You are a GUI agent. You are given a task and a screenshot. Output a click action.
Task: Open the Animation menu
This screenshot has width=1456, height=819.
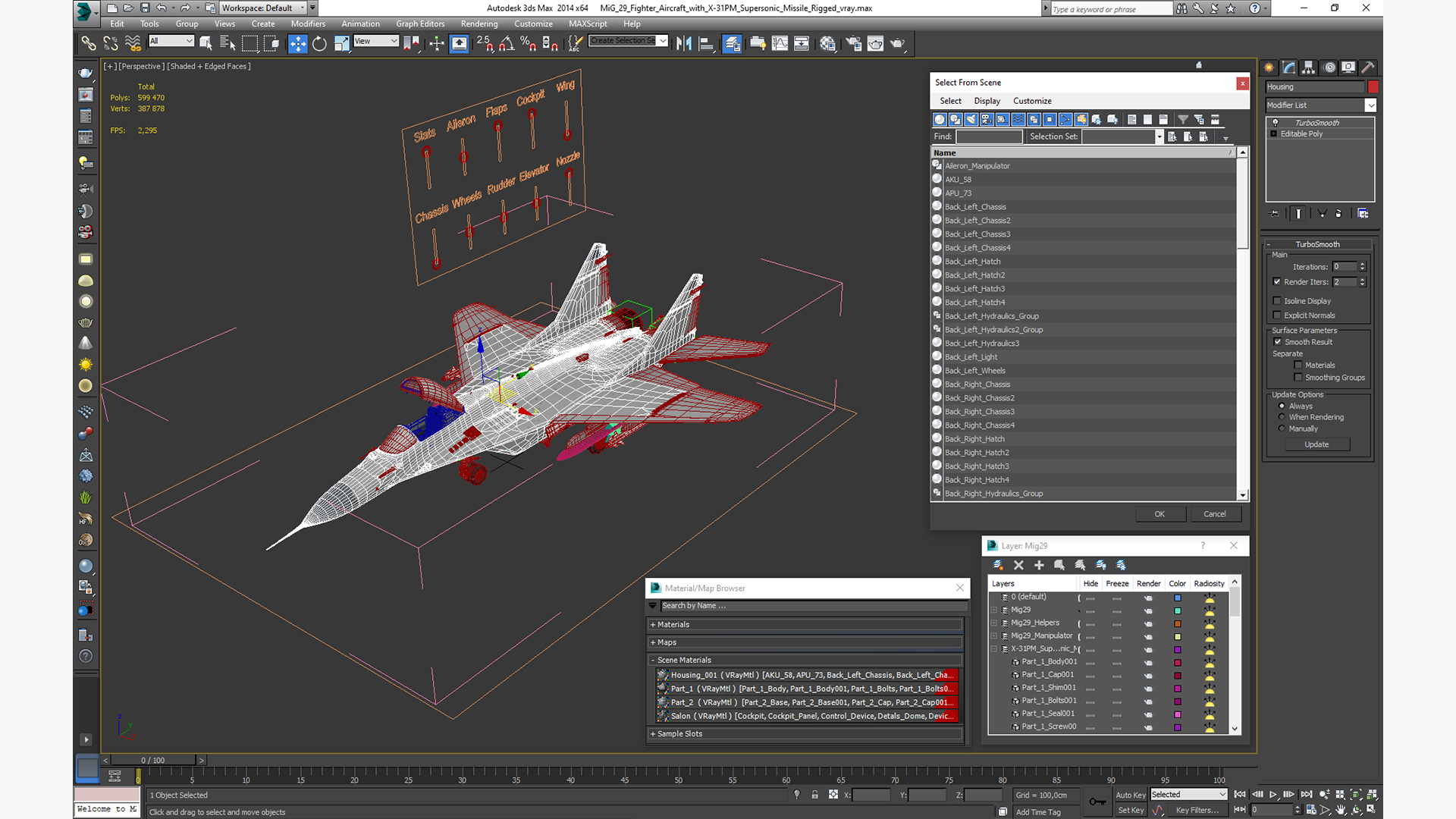tap(360, 24)
